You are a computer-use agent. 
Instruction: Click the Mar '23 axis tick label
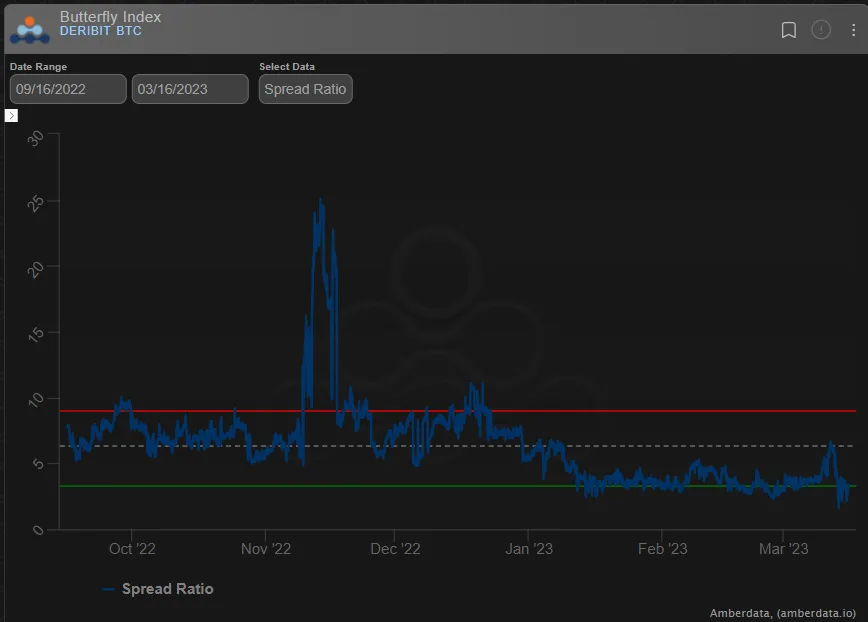[x=783, y=549]
